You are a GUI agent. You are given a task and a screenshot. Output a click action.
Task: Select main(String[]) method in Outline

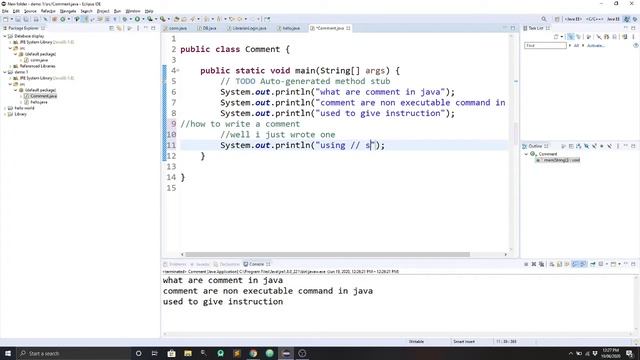pyautogui.click(x=558, y=160)
